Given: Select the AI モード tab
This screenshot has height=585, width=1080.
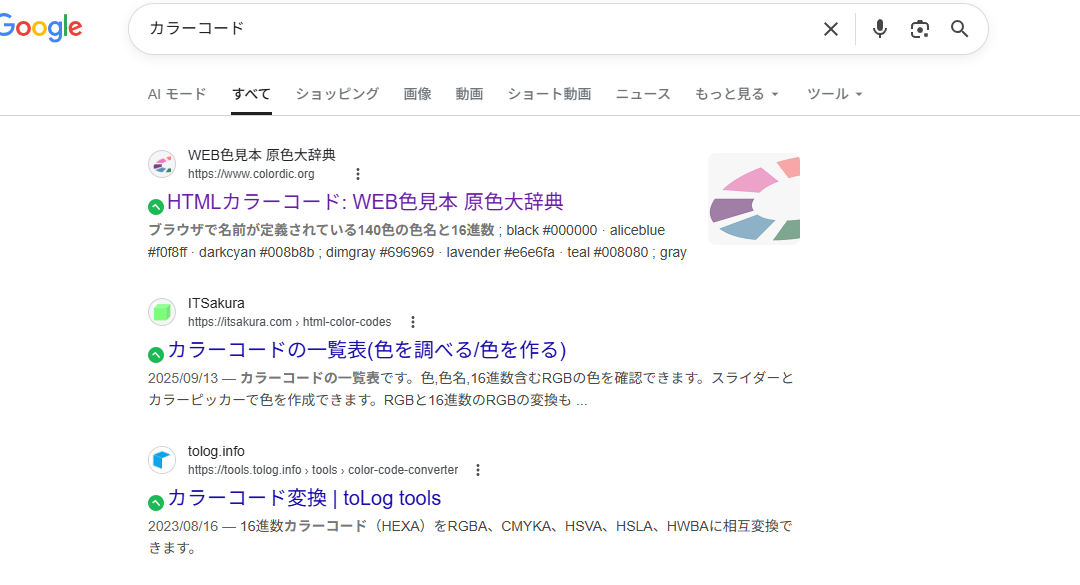Looking at the screenshot, I should pyautogui.click(x=177, y=94).
